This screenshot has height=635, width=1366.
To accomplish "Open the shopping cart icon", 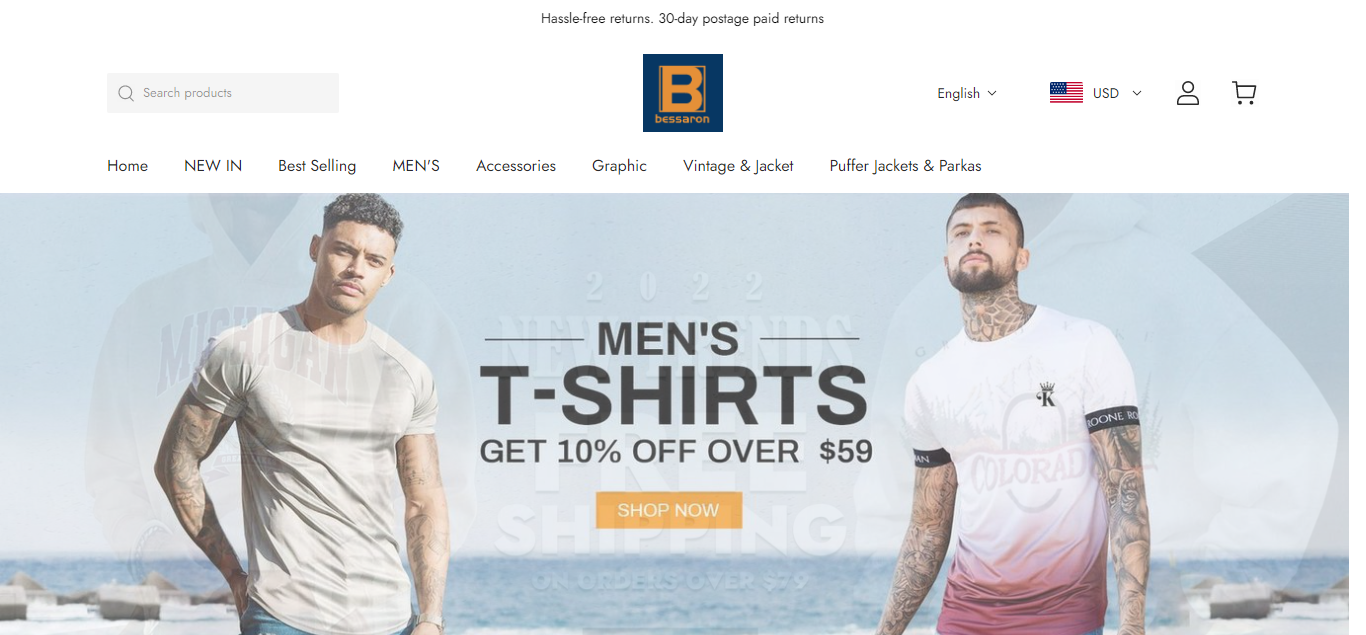I will [x=1244, y=93].
